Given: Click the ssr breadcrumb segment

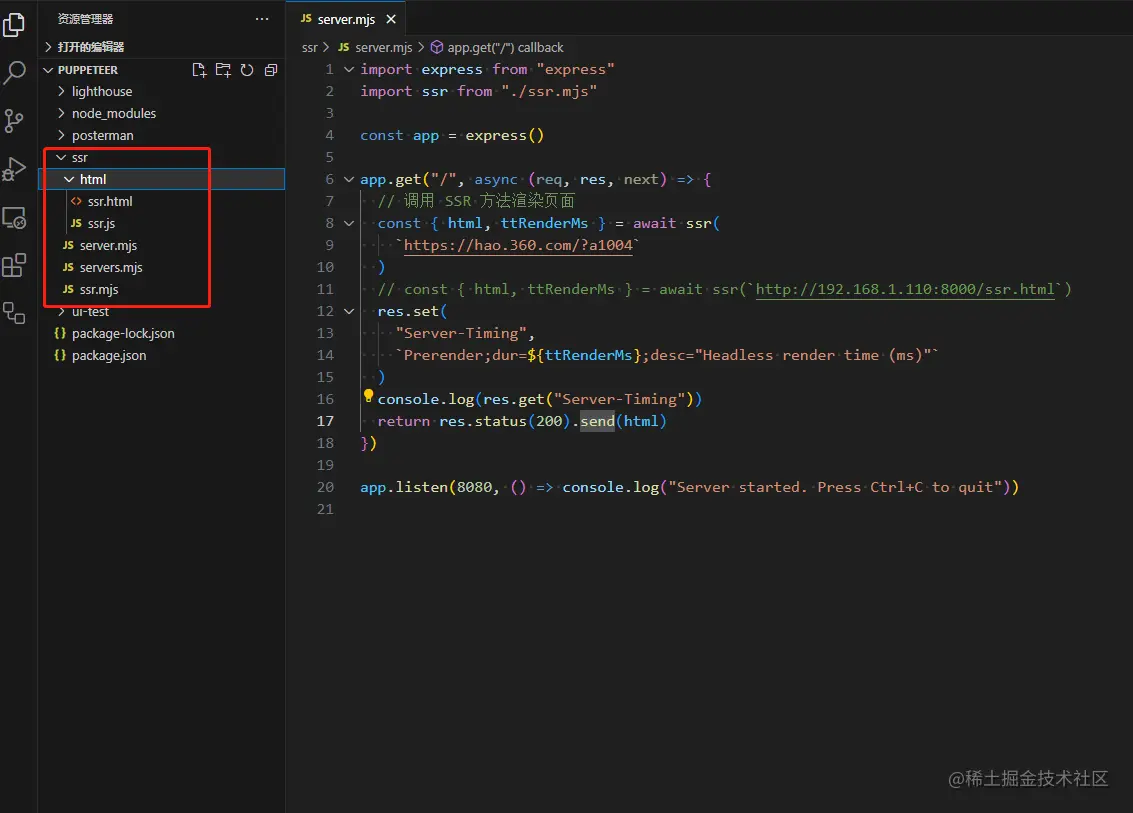Looking at the screenshot, I should coord(309,47).
